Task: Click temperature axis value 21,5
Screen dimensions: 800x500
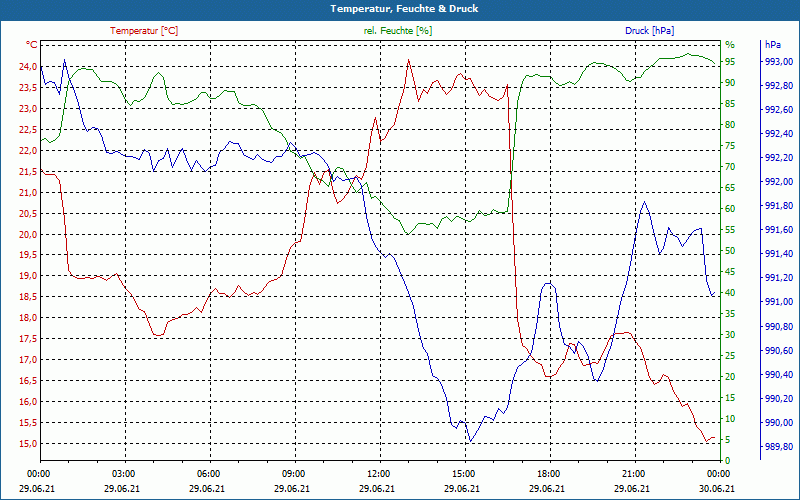Action: click(28, 171)
